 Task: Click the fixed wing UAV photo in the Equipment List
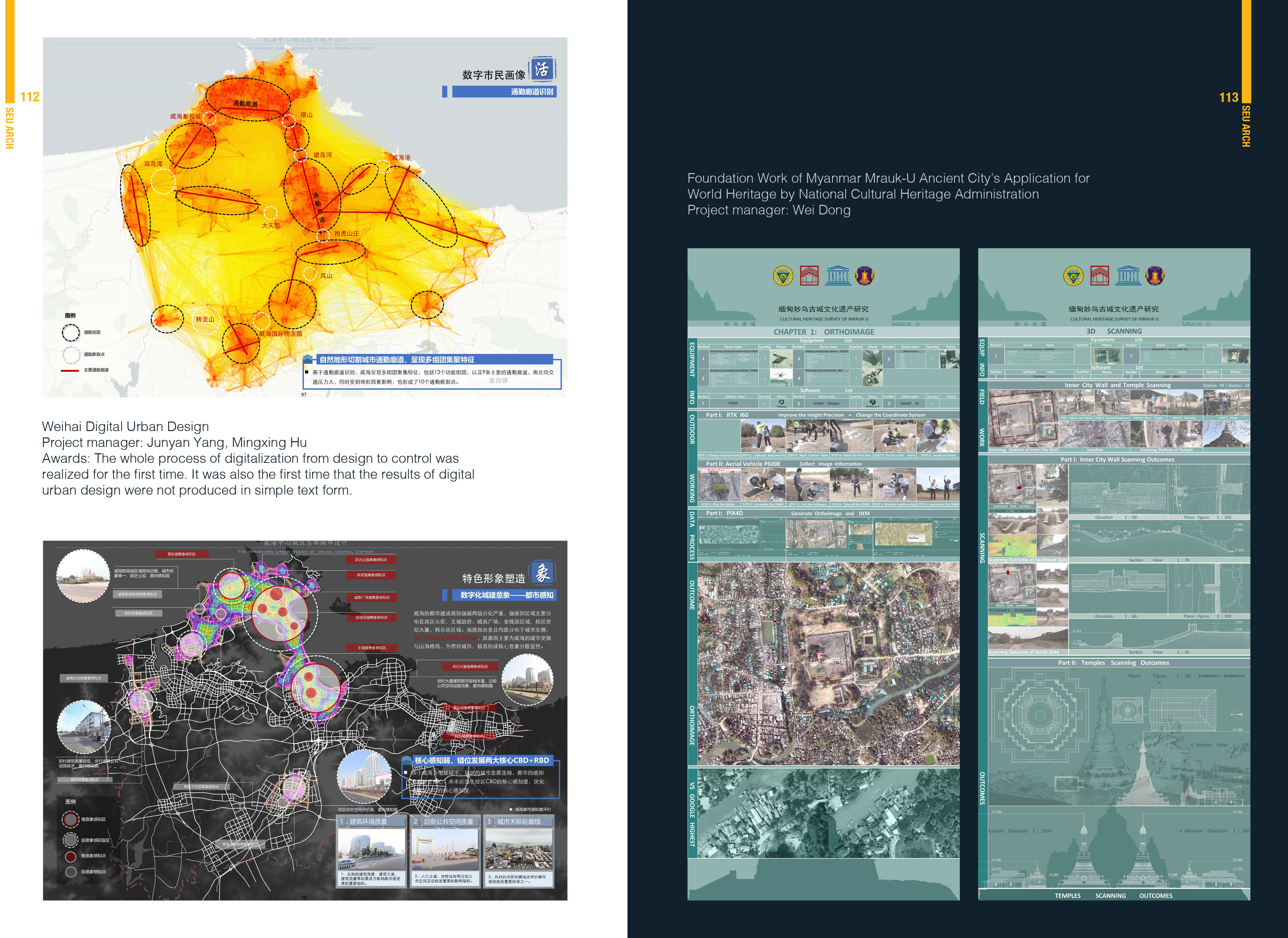click(782, 359)
